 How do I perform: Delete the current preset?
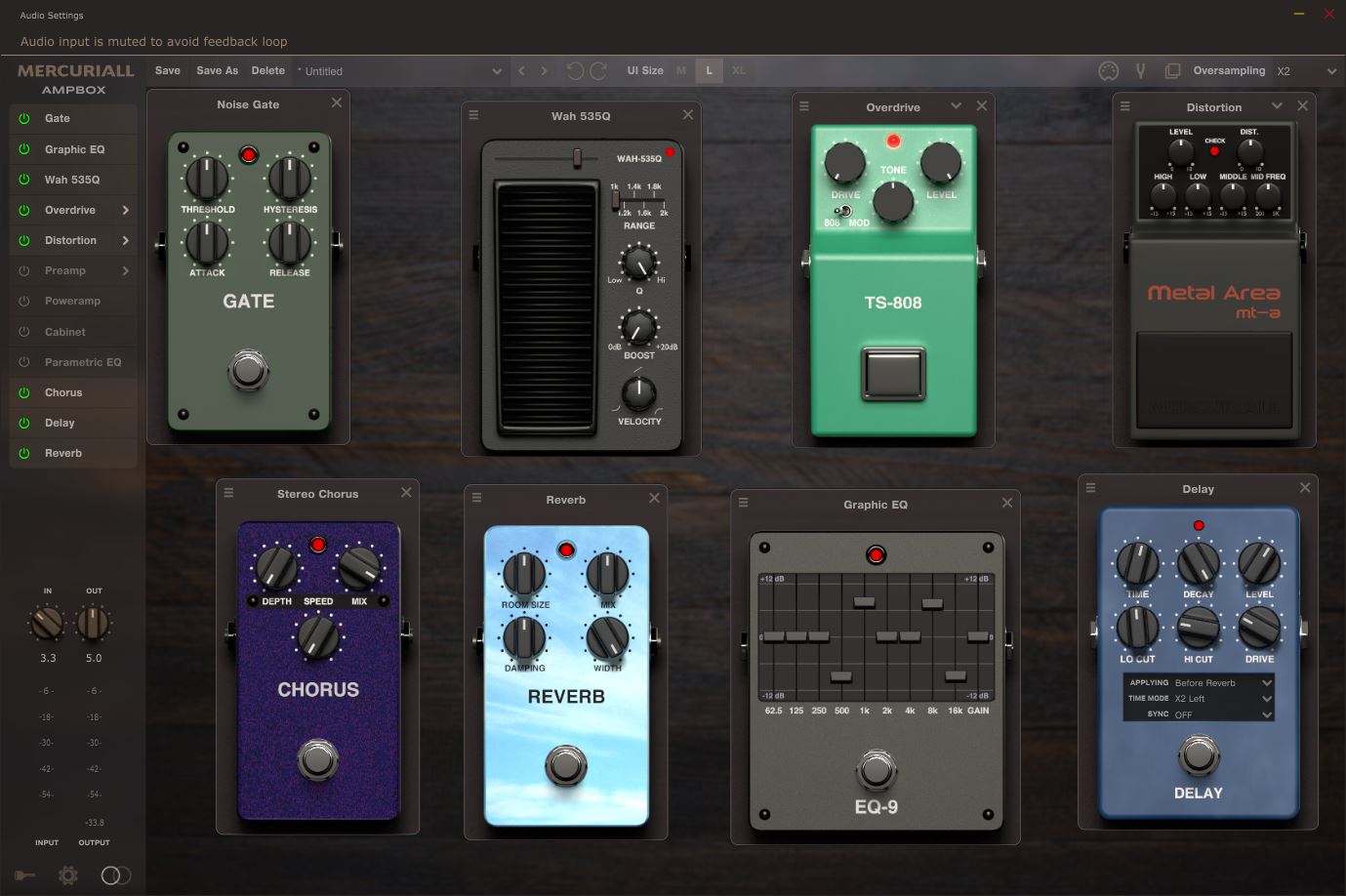[x=267, y=70]
